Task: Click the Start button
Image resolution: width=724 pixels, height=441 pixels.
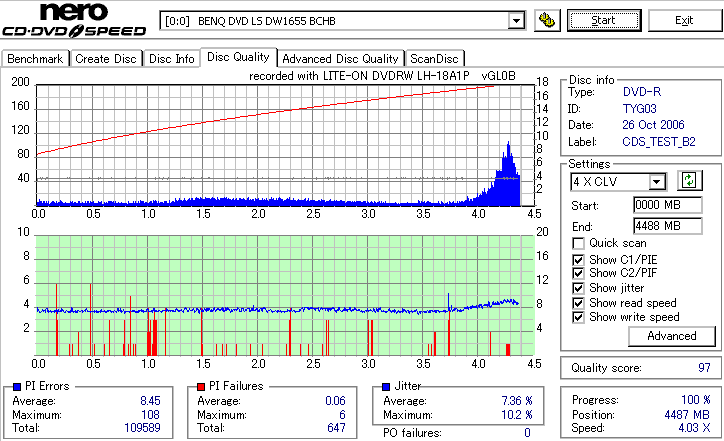Action: pyautogui.click(x=604, y=20)
